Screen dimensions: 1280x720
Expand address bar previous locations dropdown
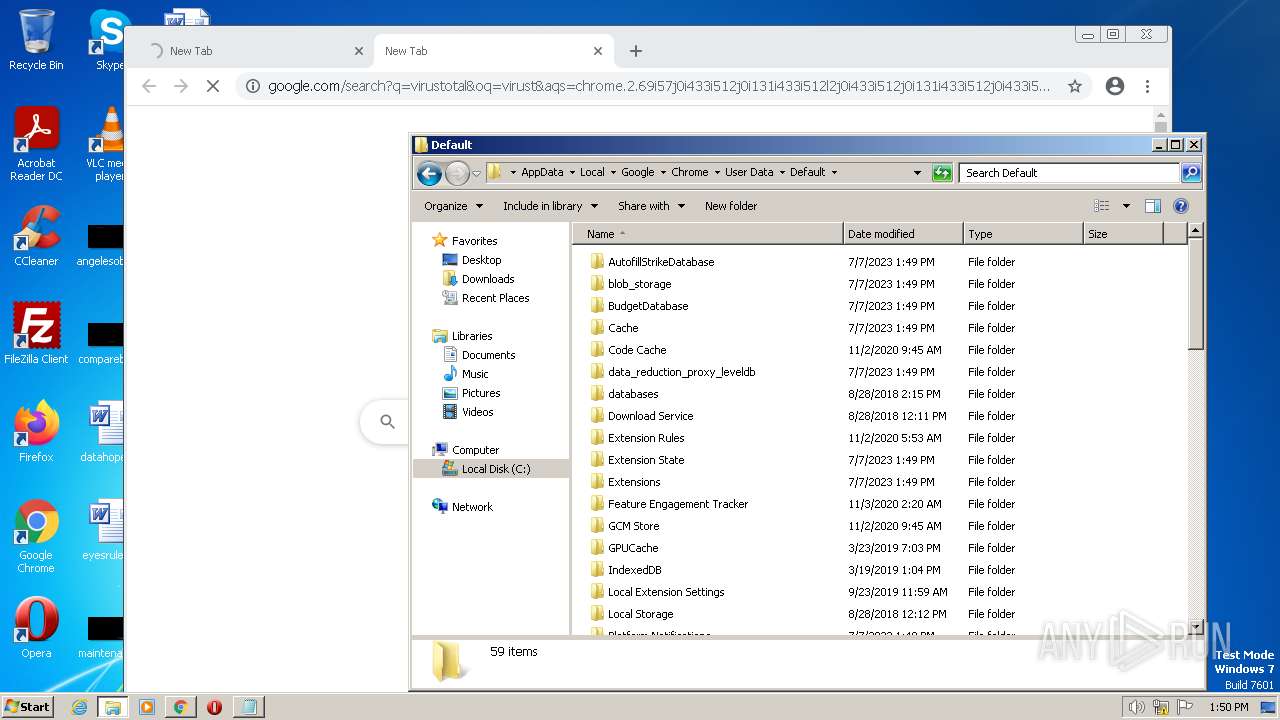point(917,173)
